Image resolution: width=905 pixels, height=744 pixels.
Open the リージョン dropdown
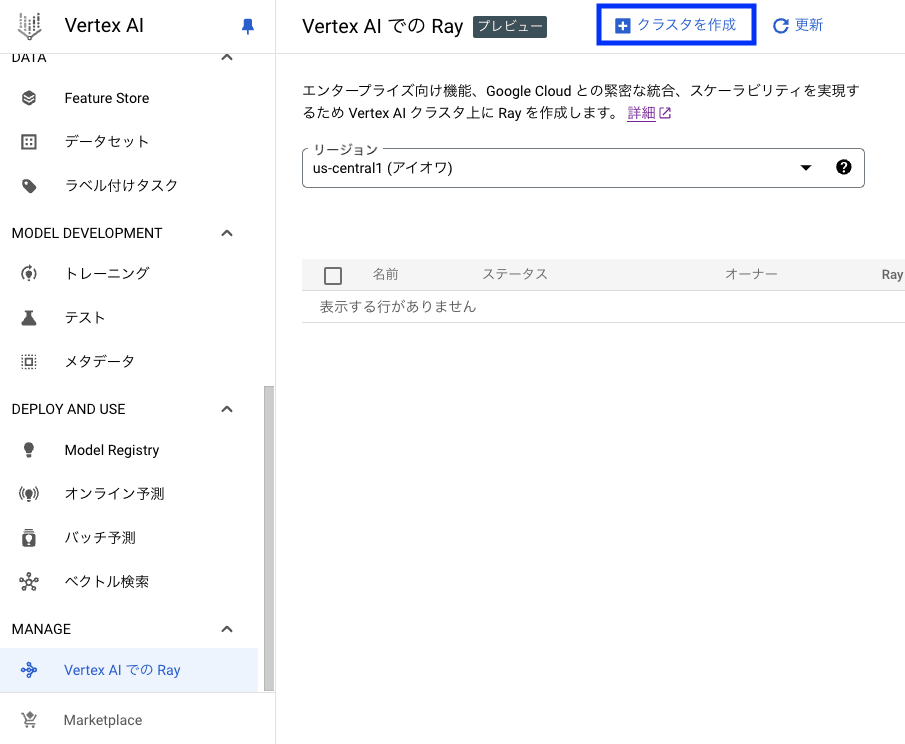583,168
